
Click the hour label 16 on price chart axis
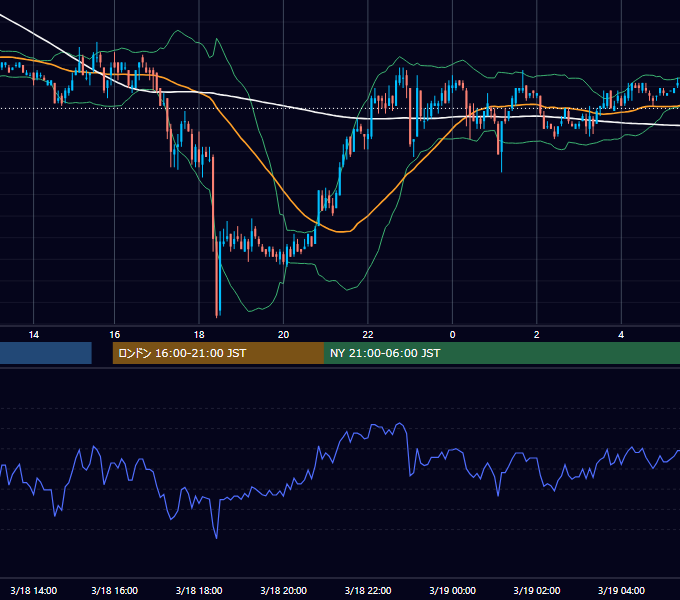[114, 335]
